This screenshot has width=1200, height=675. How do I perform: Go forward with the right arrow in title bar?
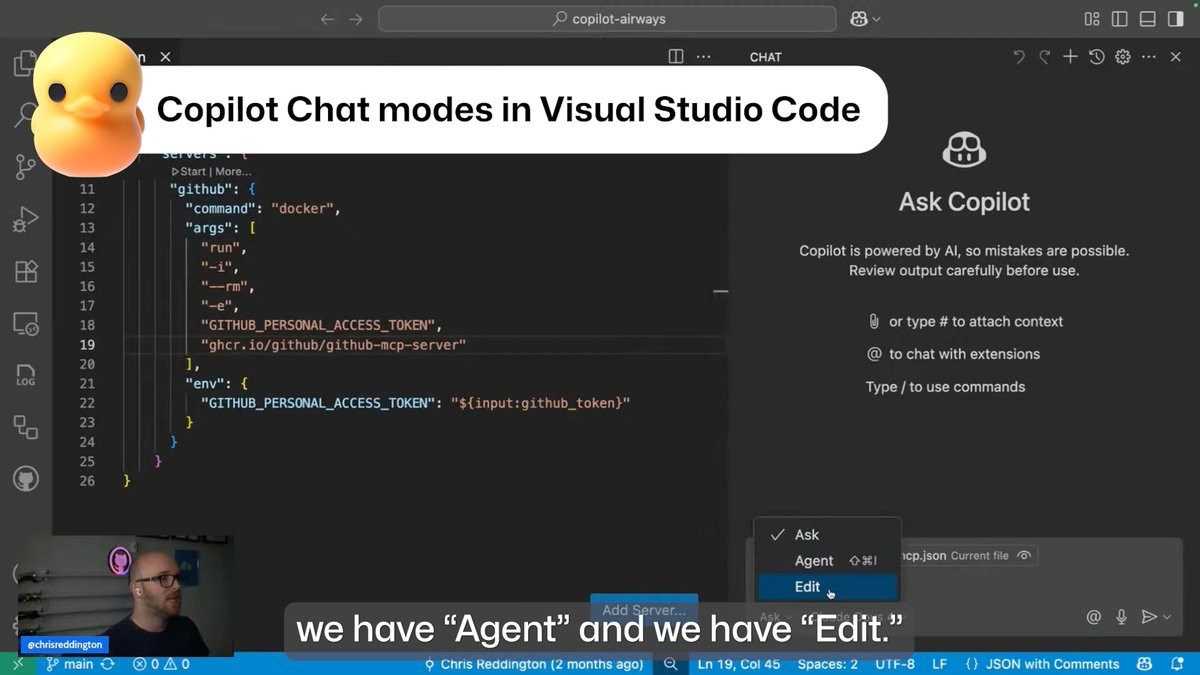tap(356, 18)
